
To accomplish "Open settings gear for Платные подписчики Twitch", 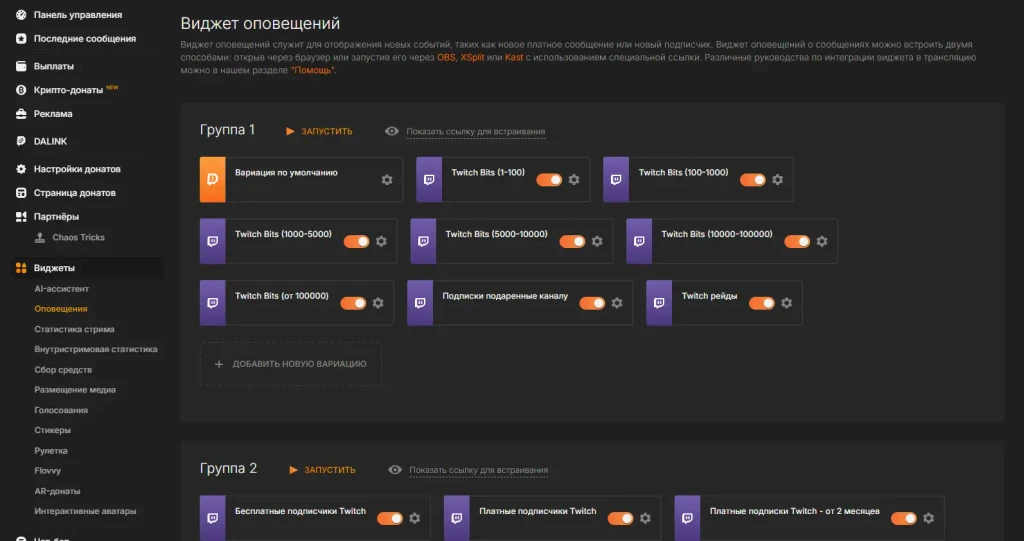I will (645, 518).
